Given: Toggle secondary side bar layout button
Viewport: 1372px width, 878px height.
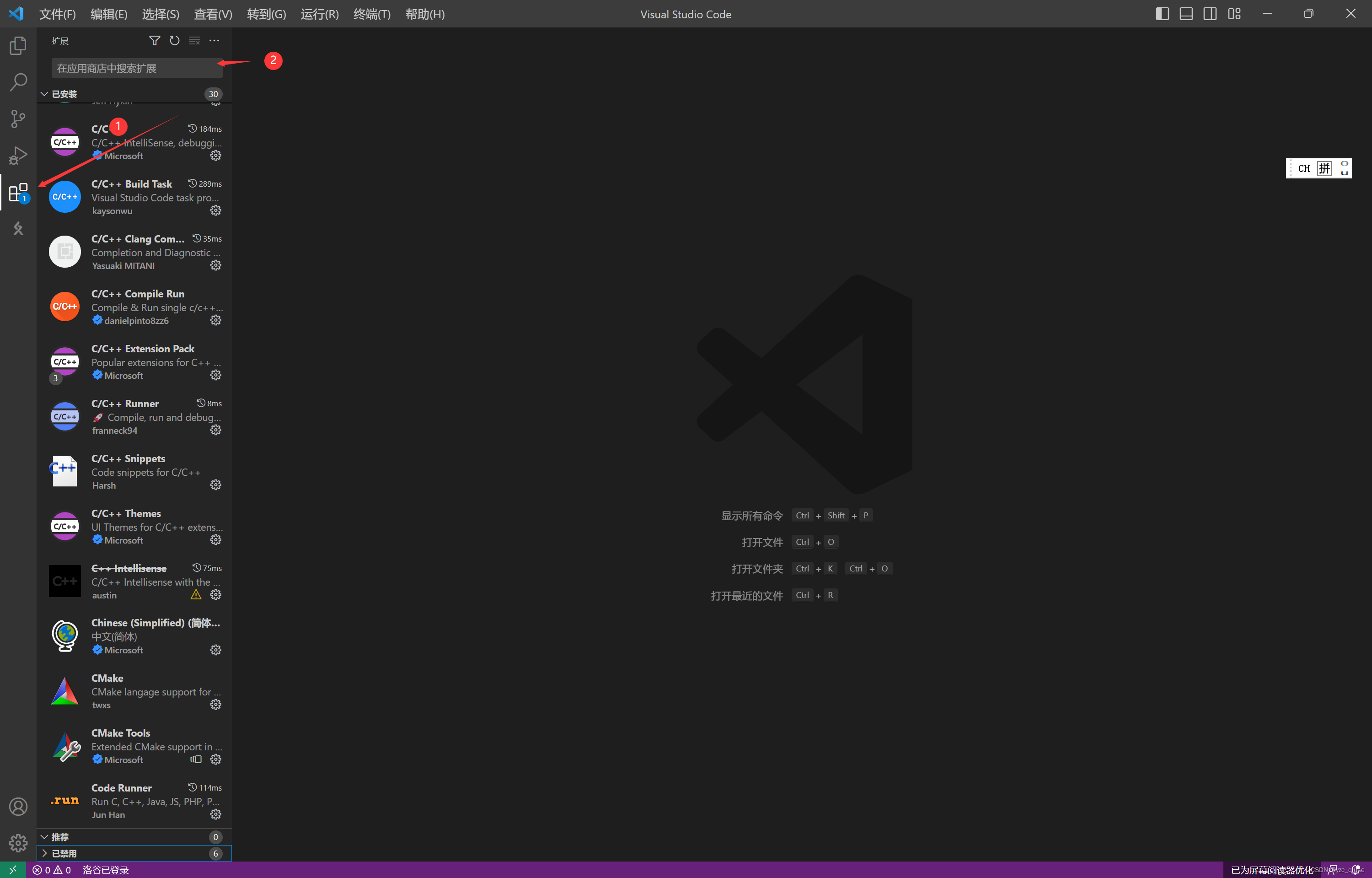Looking at the screenshot, I should (x=1210, y=14).
